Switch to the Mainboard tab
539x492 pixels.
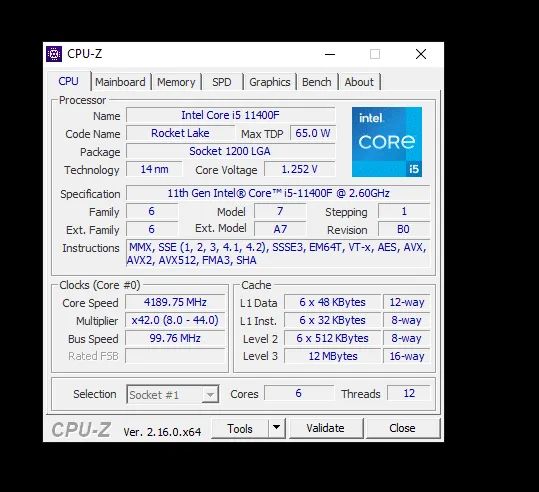click(x=120, y=82)
